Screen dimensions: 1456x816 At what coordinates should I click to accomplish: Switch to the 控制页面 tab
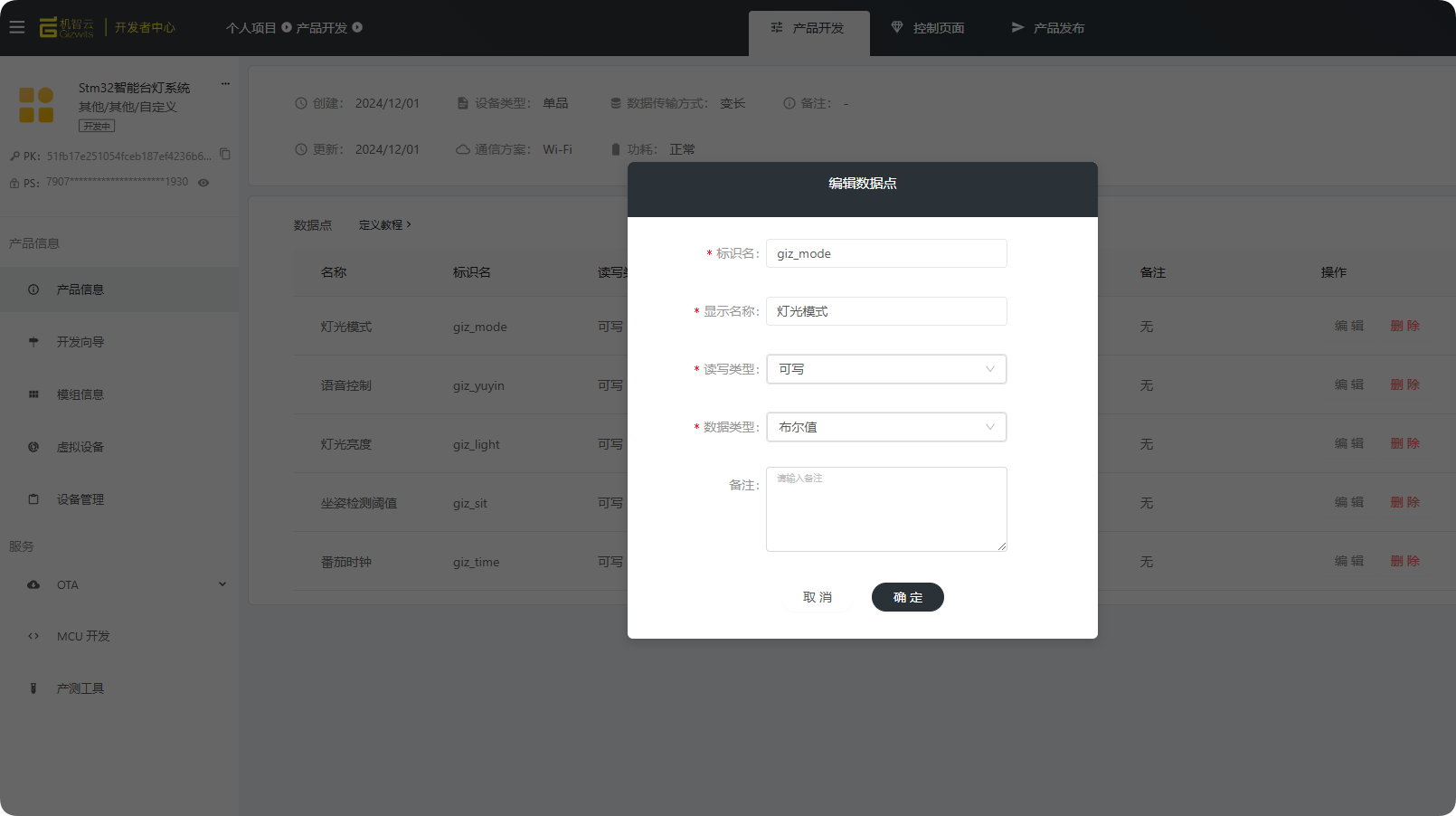click(x=928, y=28)
